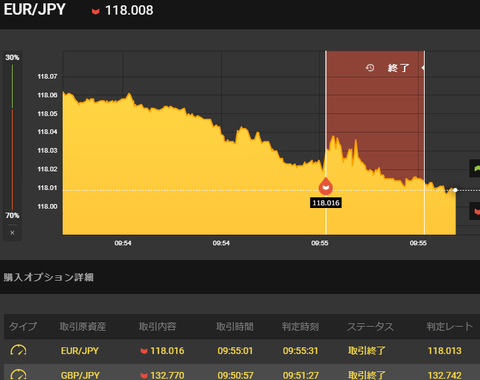Click the white current price dot on chart

click(x=455, y=190)
